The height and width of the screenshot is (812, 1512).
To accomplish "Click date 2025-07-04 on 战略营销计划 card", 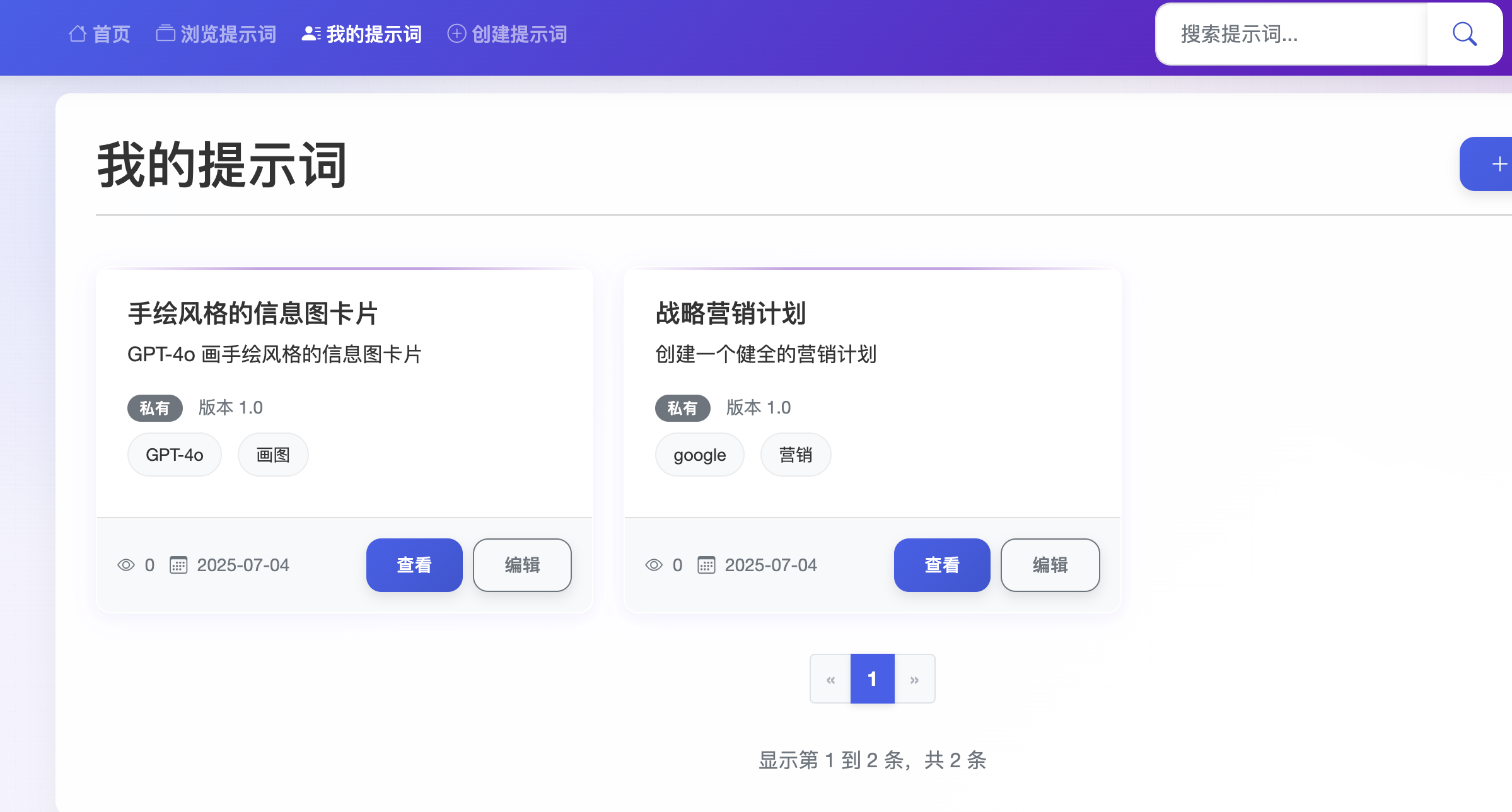I will pyautogui.click(x=771, y=565).
